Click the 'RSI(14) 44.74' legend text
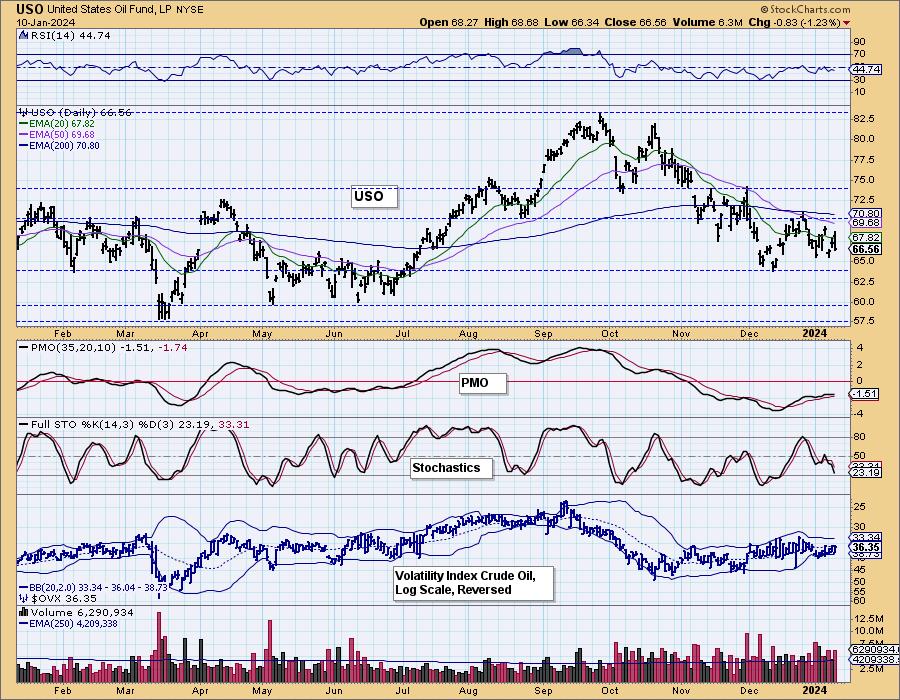This screenshot has width=900, height=700. (x=70, y=35)
